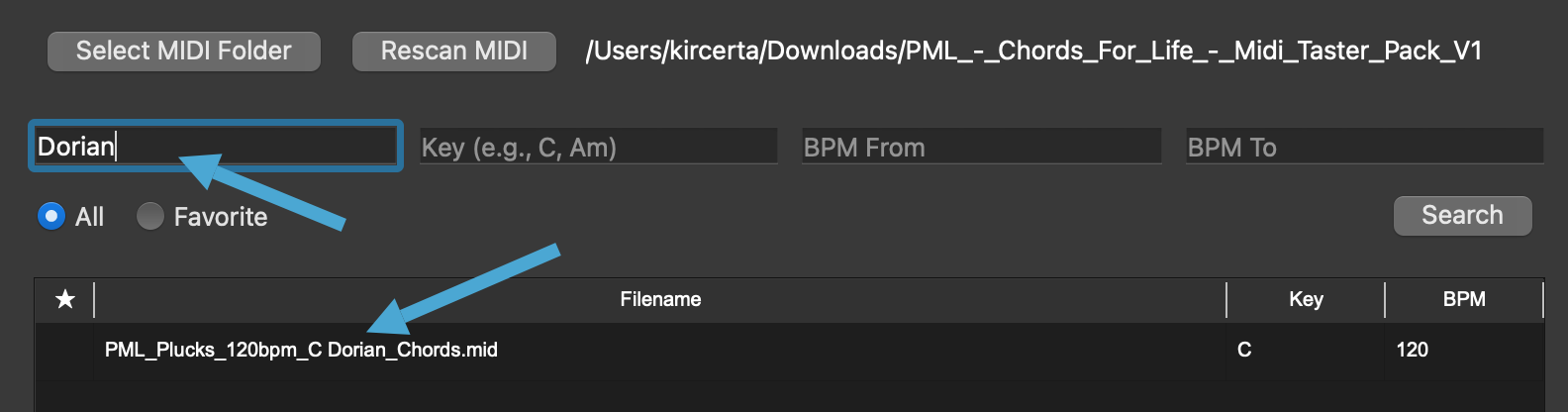Viewport: 1568px width, 412px height.
Task: Click into the Key filter field
Action: point(598,148)
